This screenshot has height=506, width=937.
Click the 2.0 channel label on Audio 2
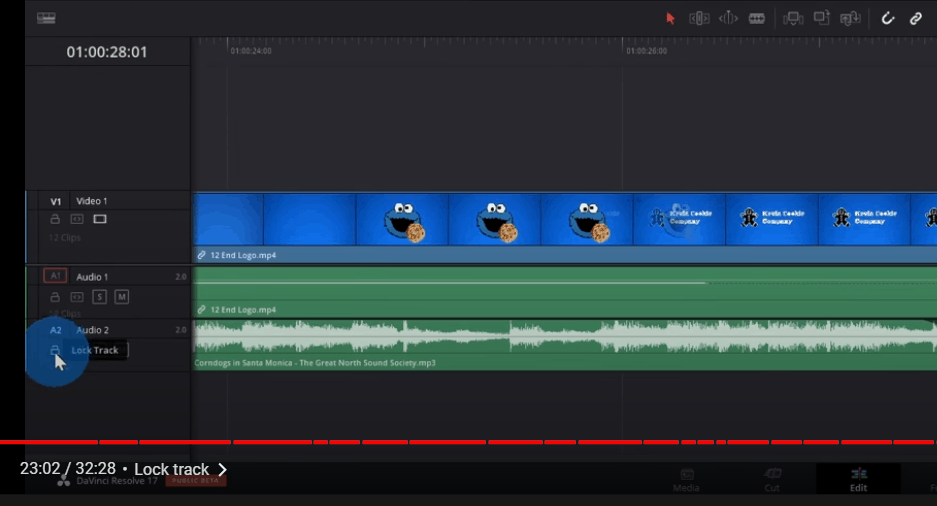181,330
